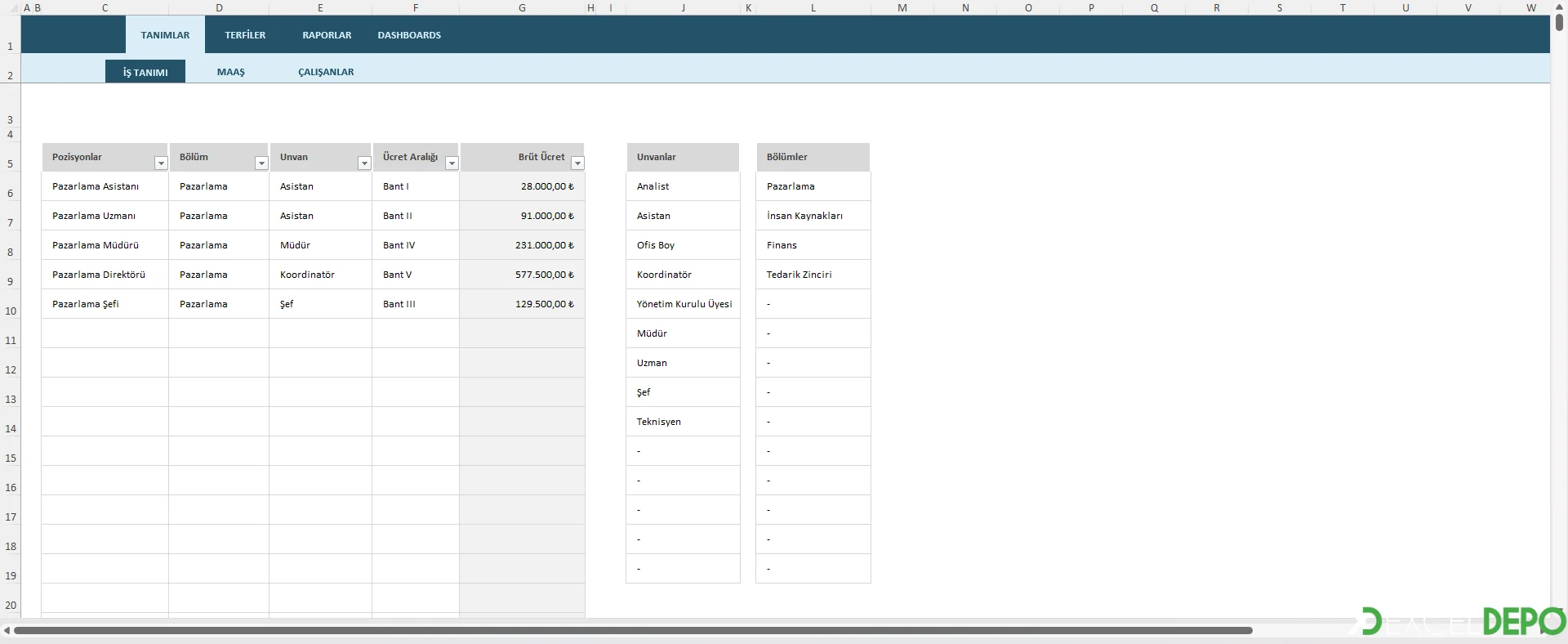Open the RAPORLAR tab
This screenshot has width=1568, height=644.
coord(327,35)
